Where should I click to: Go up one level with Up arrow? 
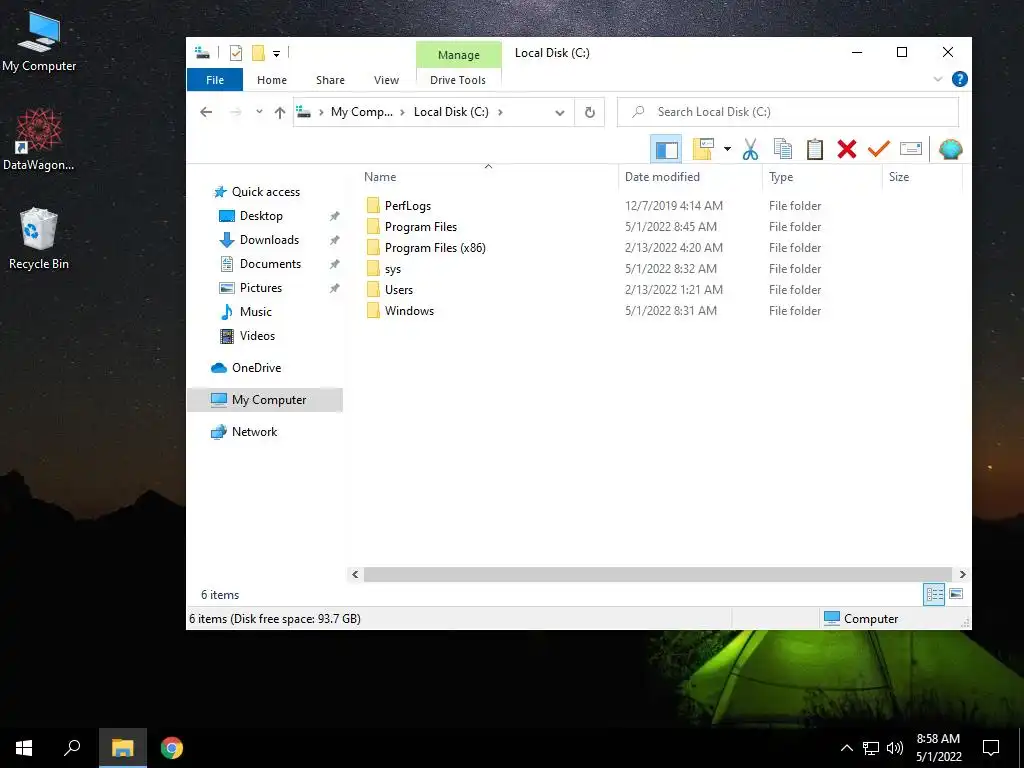(280, 112)
